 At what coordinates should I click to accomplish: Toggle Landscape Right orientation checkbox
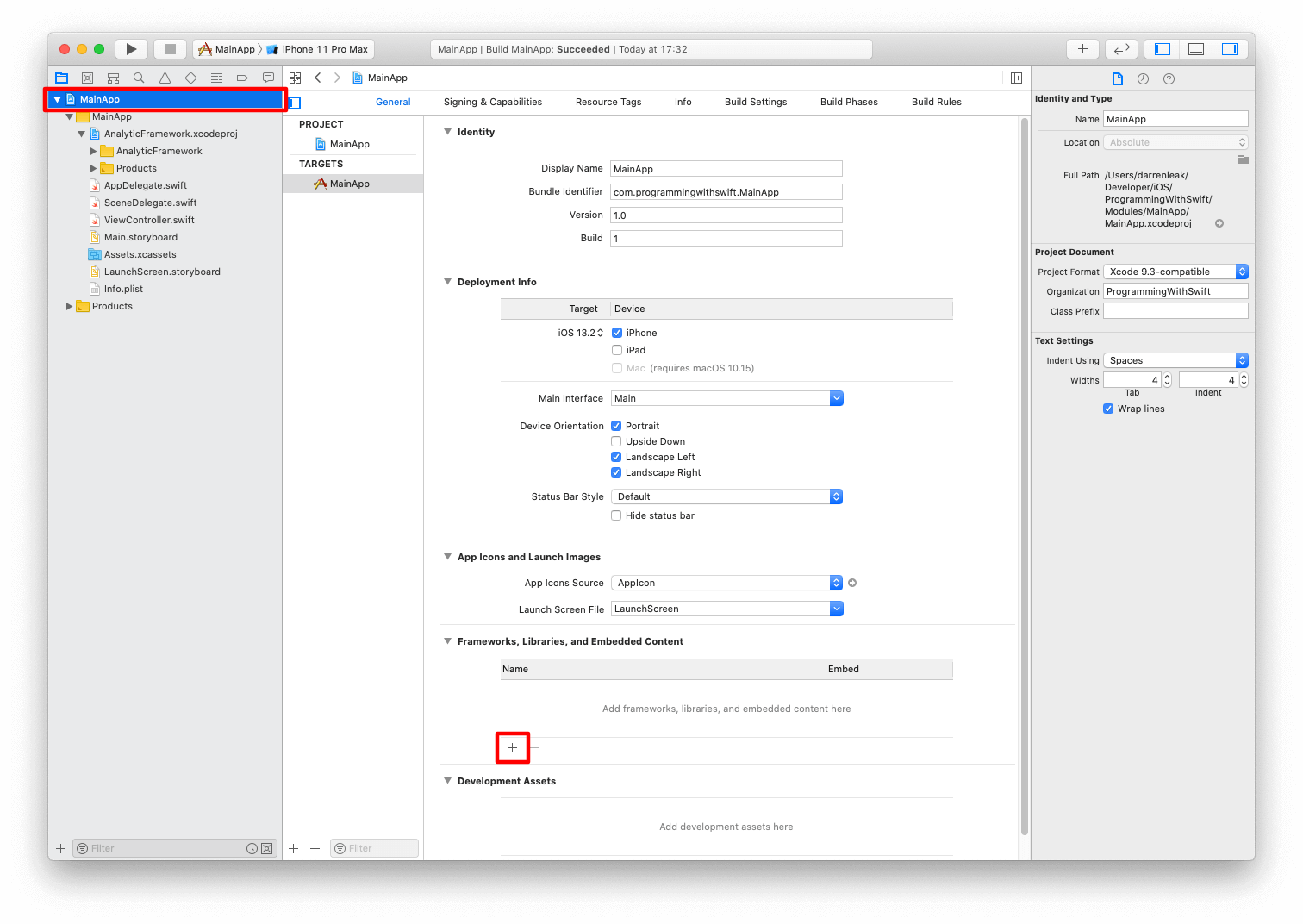click(616, 472)
